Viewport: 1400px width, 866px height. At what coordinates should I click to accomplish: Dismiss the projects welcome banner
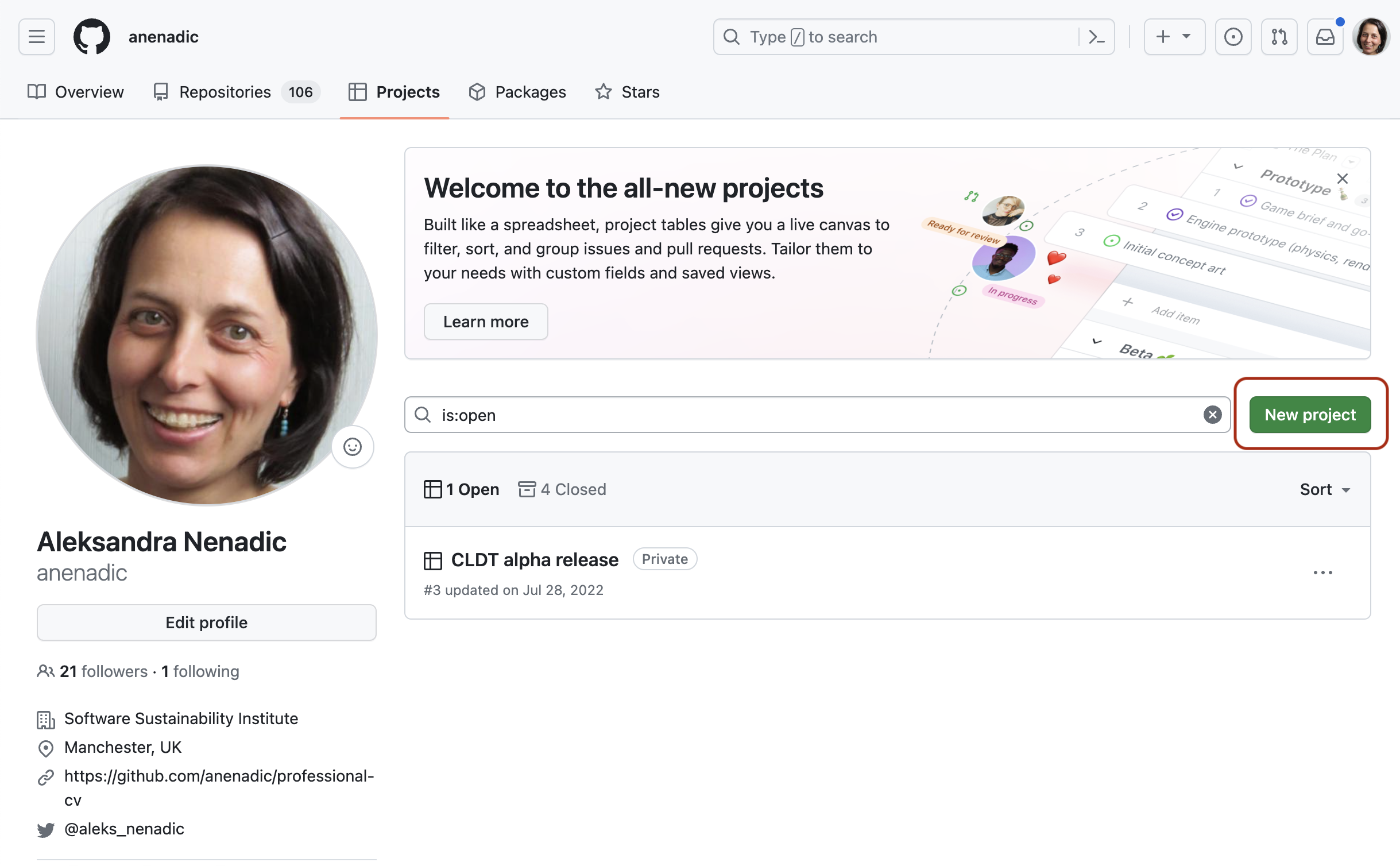coord(1343,178)
